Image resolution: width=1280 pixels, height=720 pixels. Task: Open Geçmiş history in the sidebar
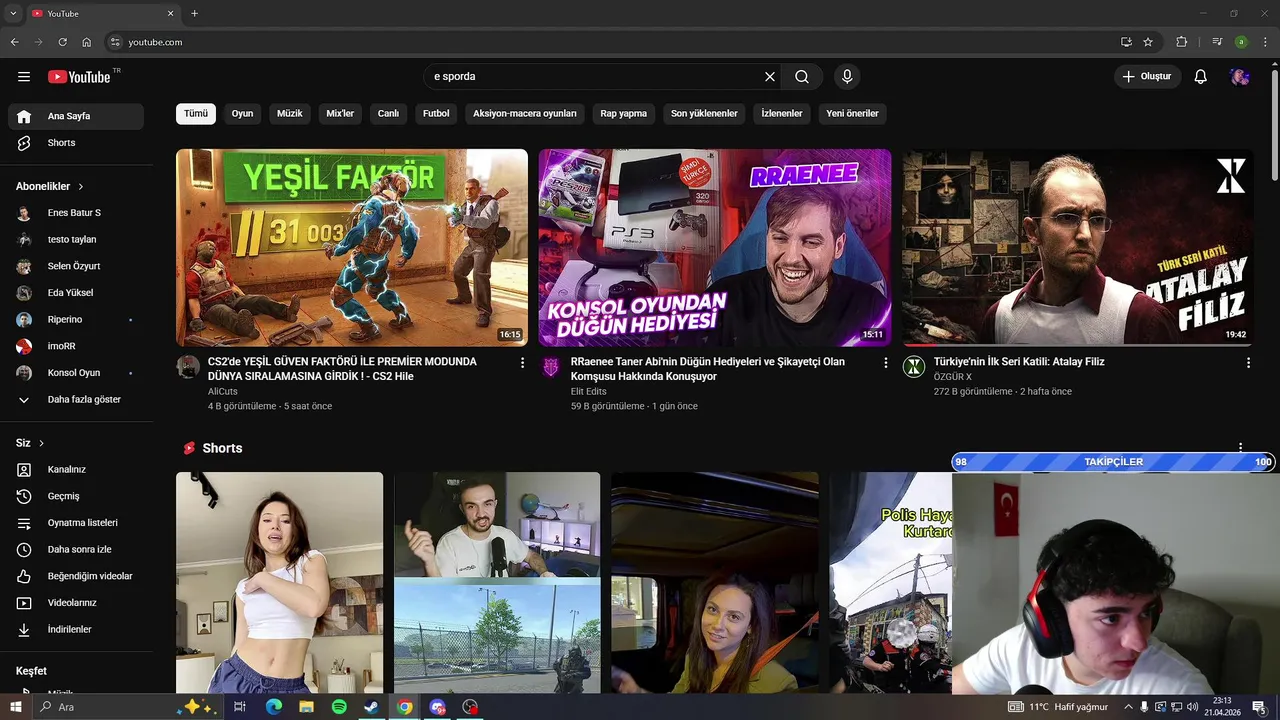[x=76, y=496]
